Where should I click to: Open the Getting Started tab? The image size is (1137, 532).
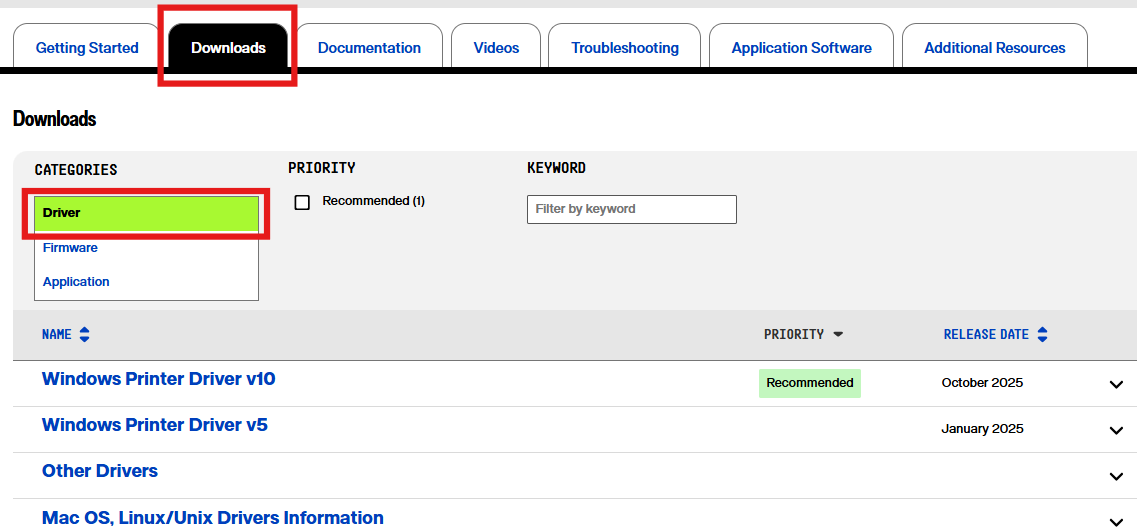(x=87, y=48)
